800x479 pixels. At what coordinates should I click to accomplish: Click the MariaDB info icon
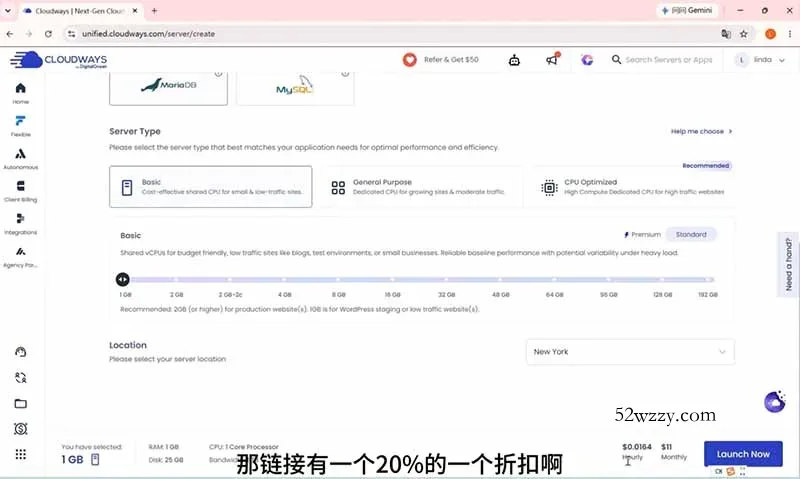point(218,73)
